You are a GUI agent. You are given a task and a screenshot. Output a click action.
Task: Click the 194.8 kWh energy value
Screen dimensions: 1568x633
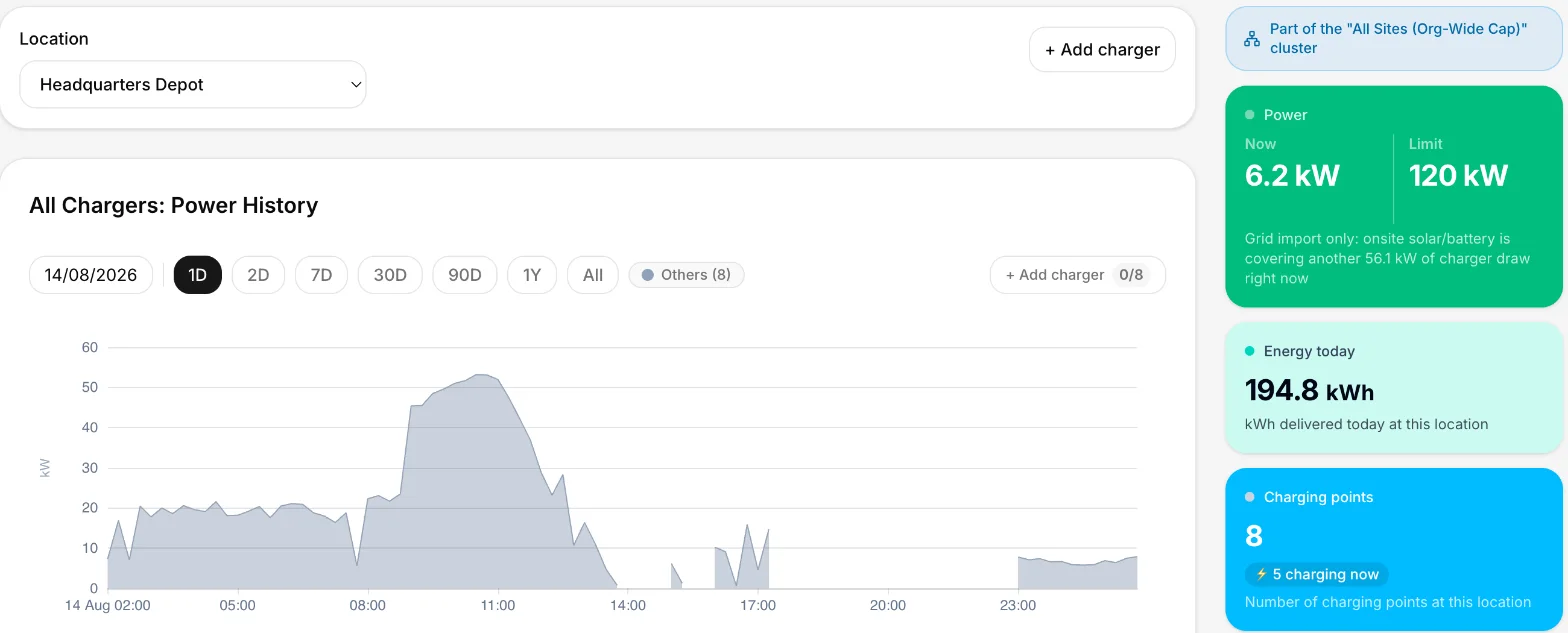coord(1309,390)
